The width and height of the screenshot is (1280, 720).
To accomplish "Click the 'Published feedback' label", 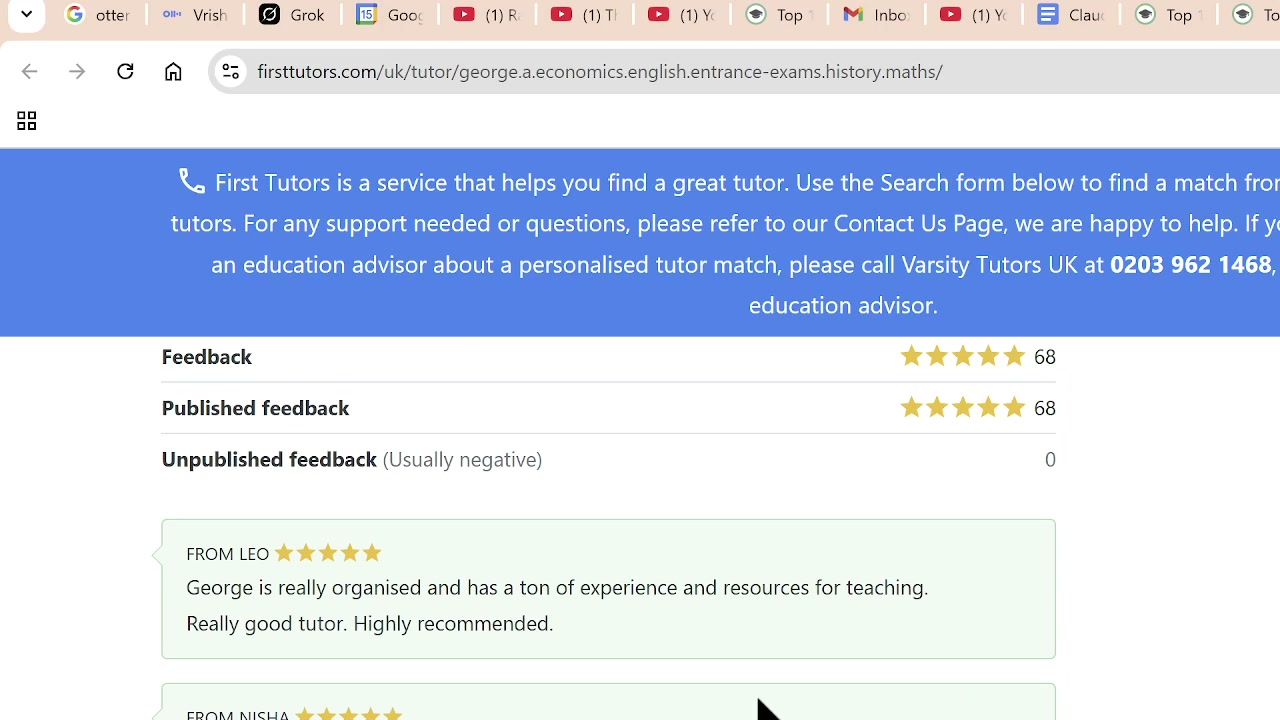I will pos(255,408).
